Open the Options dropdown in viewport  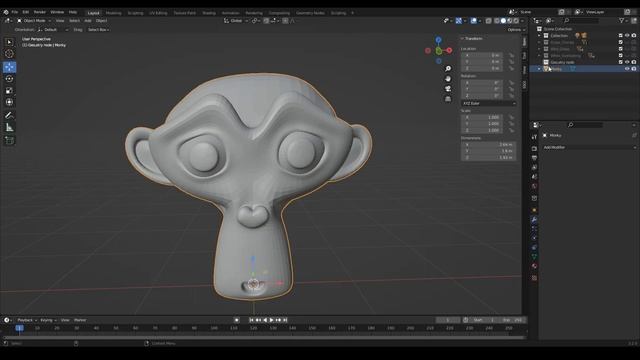pyautogui.click(x=516, y=30)
